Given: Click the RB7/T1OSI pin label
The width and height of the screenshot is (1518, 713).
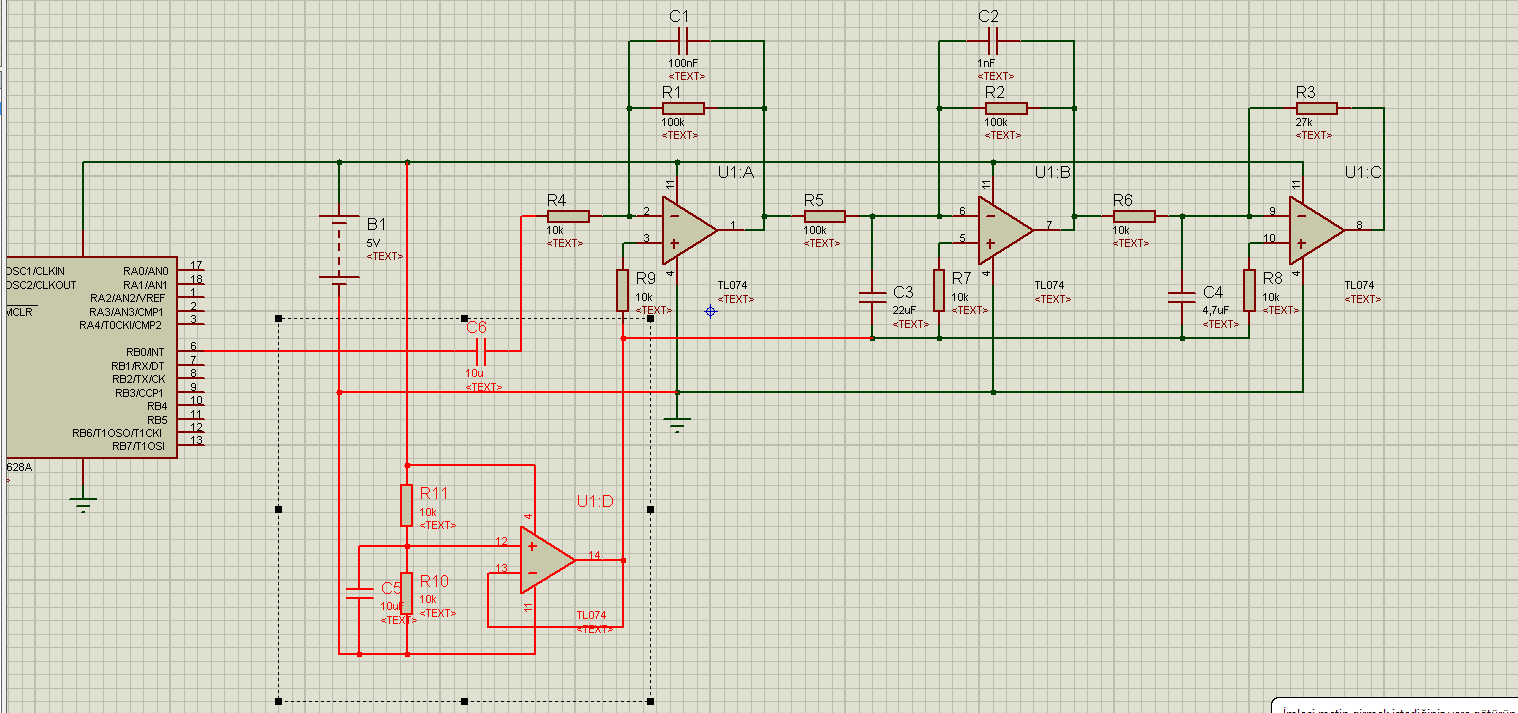Looking at the screenshot, I should (x=139, y=446).
